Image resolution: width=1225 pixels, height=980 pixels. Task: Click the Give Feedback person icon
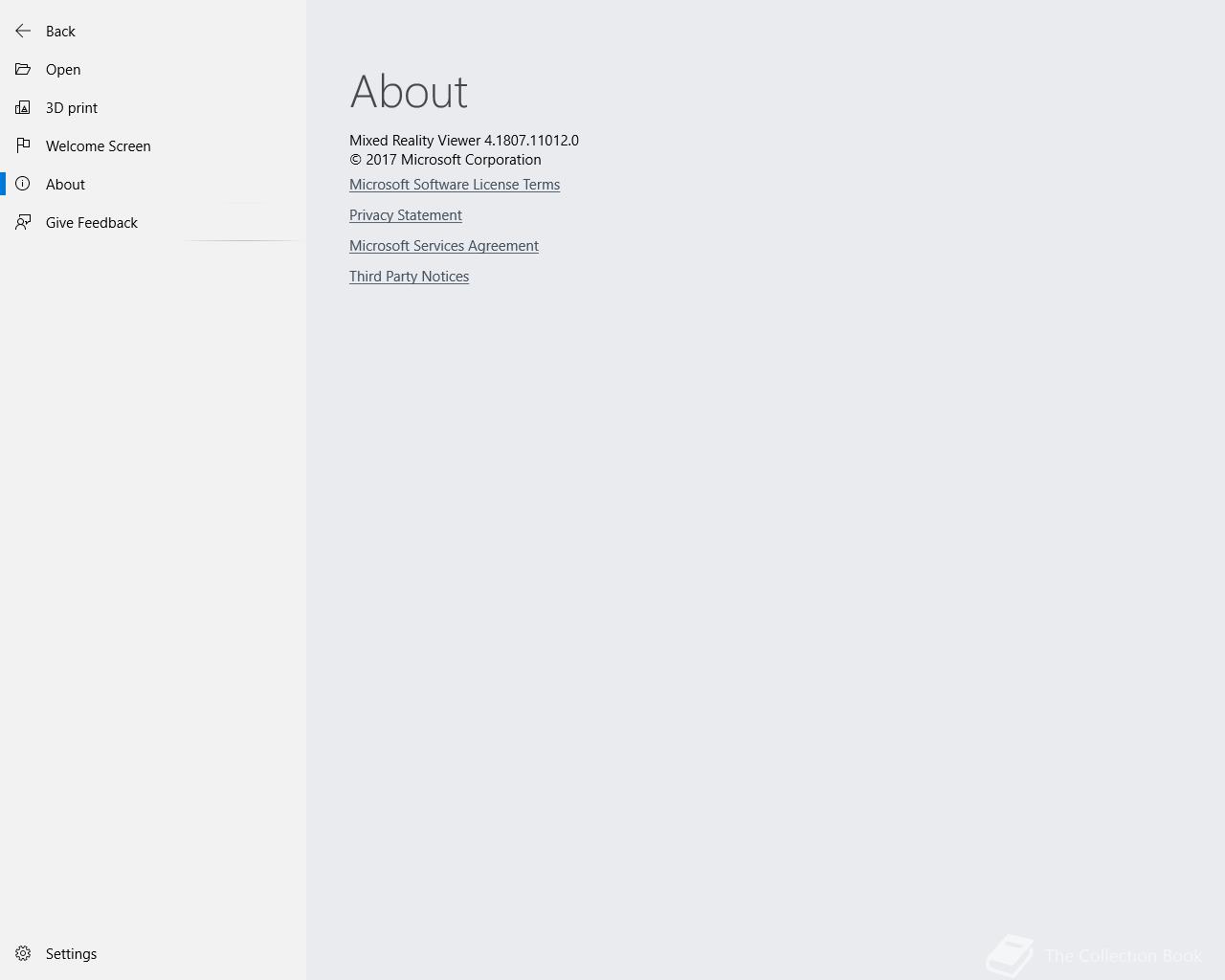pyautogui.click(x=23, y=222)
